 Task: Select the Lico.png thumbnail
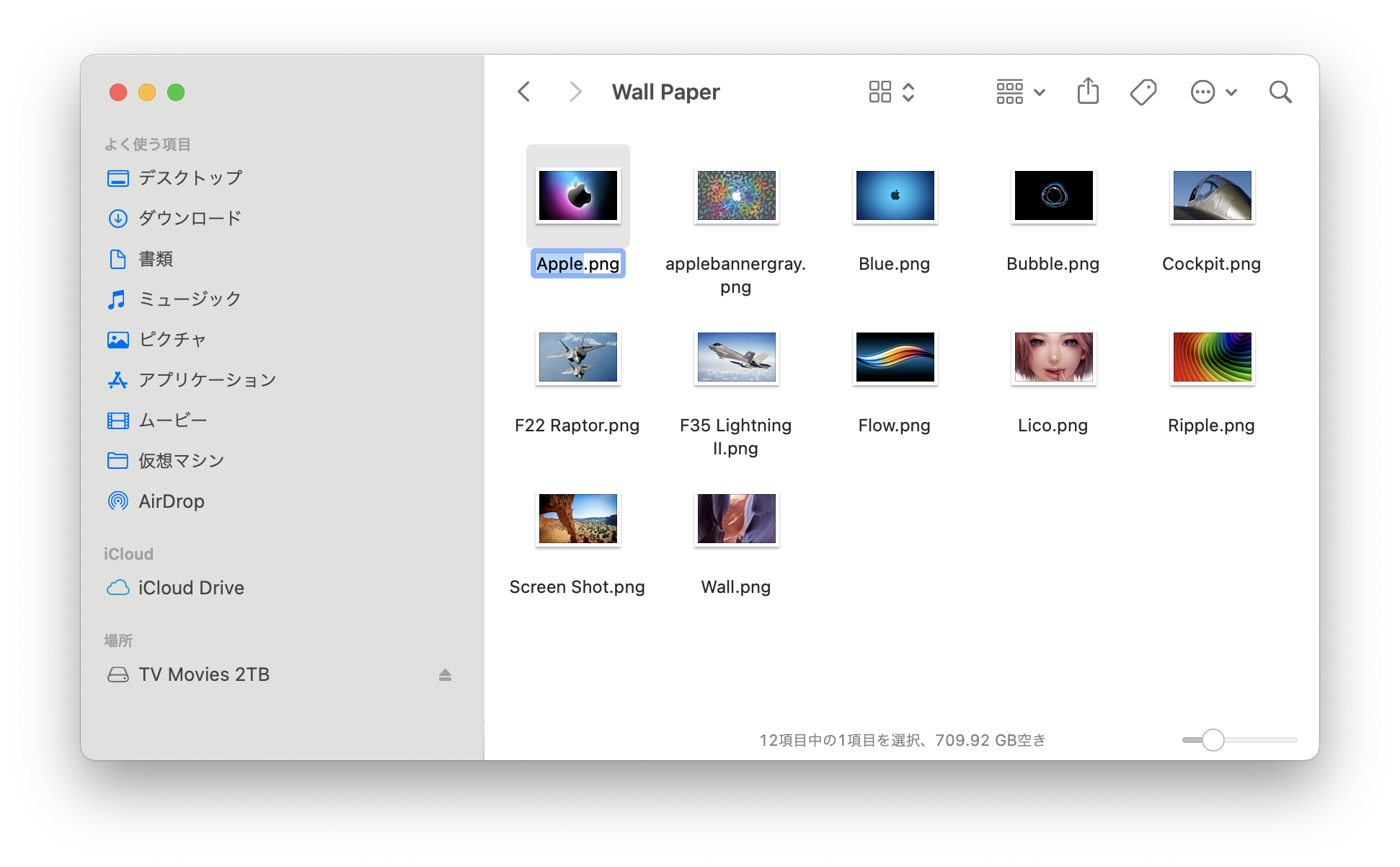pos(1053,357)
